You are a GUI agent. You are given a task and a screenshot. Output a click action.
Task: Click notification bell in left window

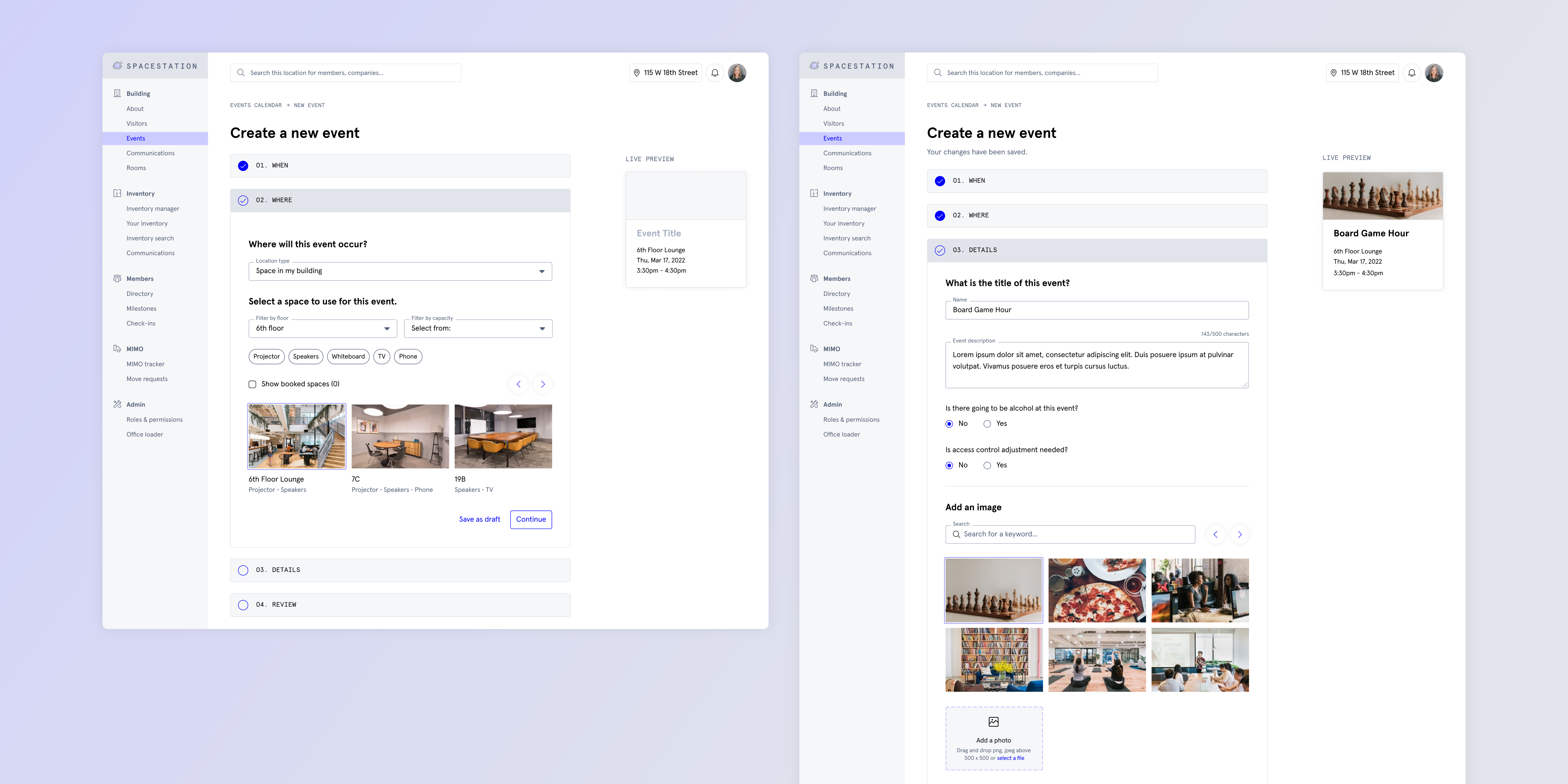(x=715, y=73)
